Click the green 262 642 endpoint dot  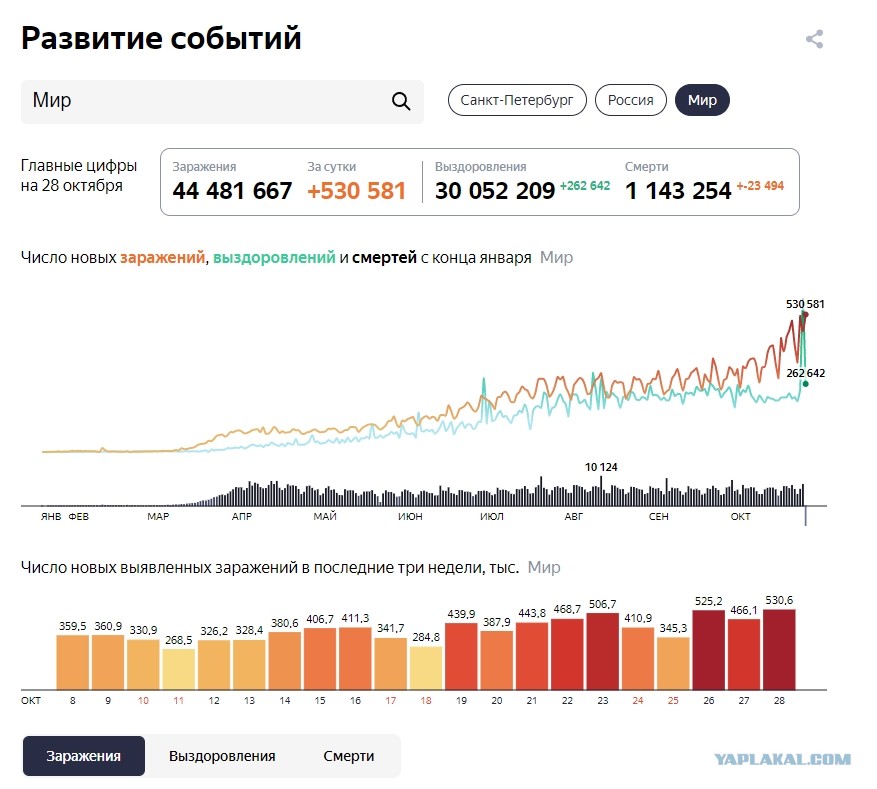(x=805, y=384)
